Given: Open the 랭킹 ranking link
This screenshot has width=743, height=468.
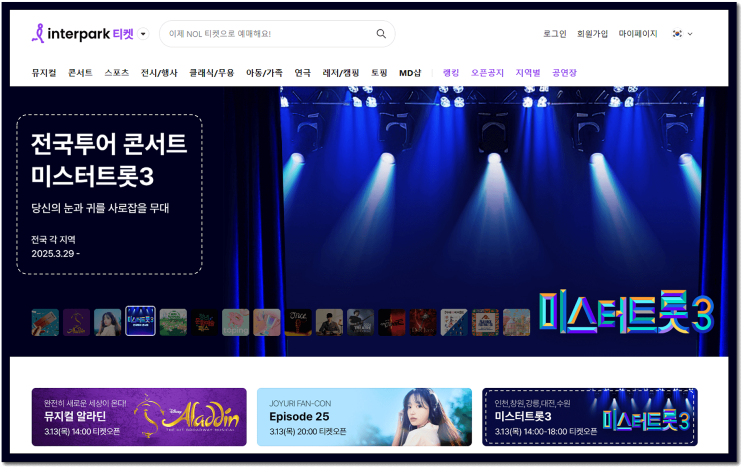Looking at the screenshot, I should point(451,72).
